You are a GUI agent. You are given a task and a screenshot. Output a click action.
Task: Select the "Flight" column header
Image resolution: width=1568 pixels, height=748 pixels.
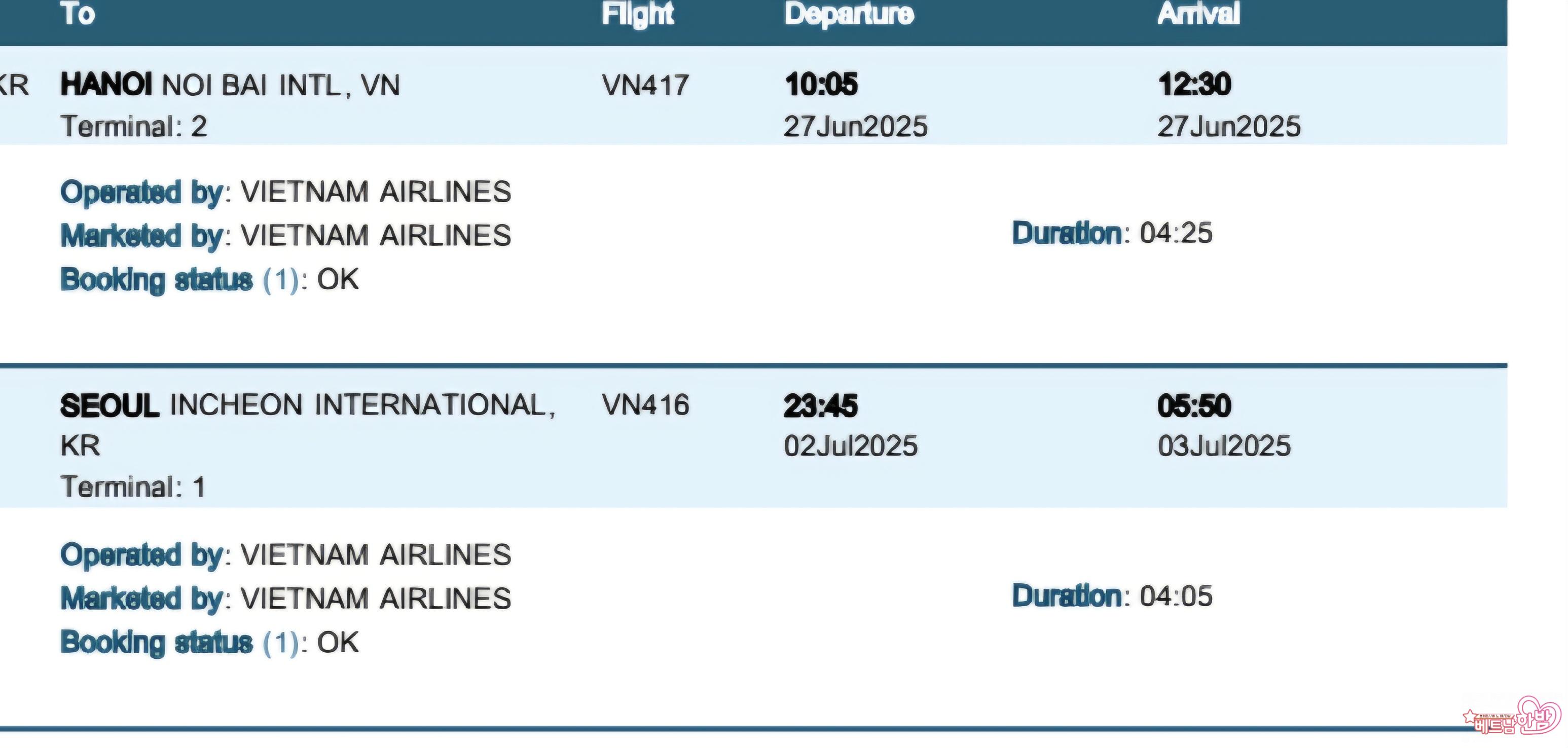click(x=637, y=14)
